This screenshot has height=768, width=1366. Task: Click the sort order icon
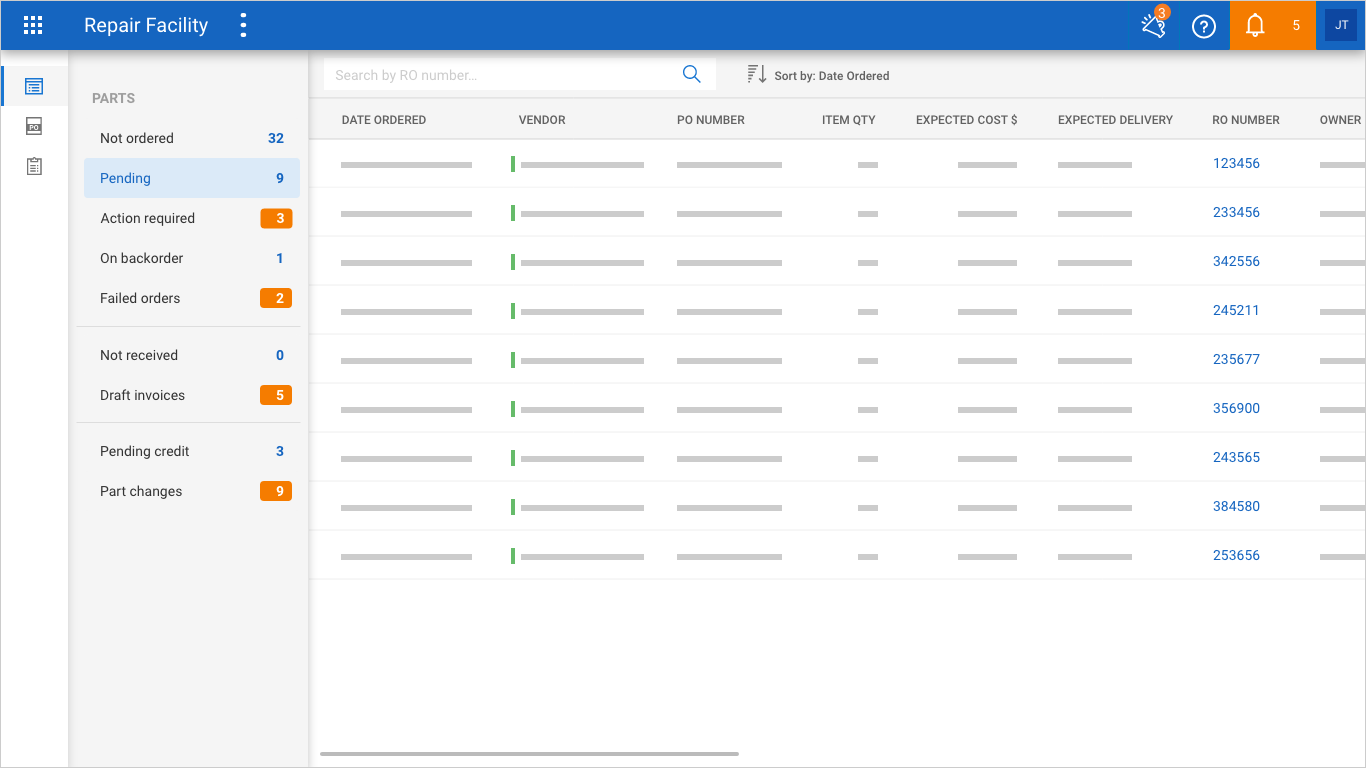click(x=756, y=74)
